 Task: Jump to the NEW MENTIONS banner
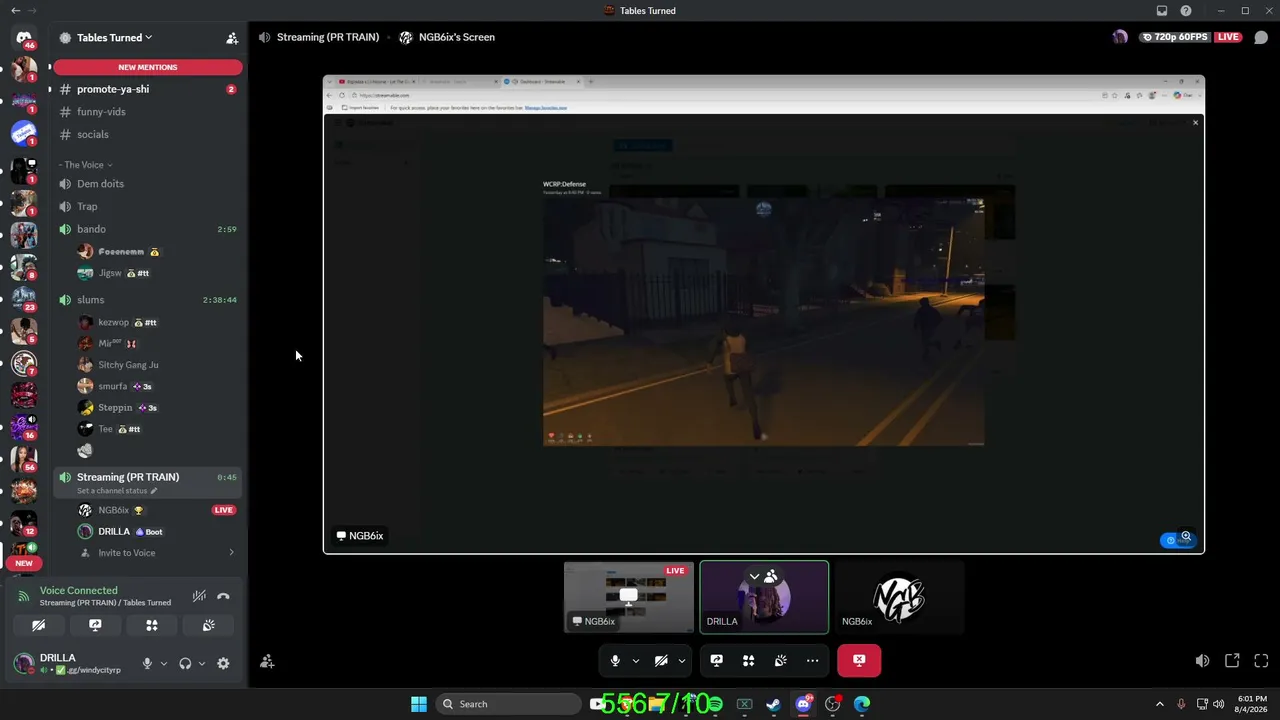click(148, 67)
